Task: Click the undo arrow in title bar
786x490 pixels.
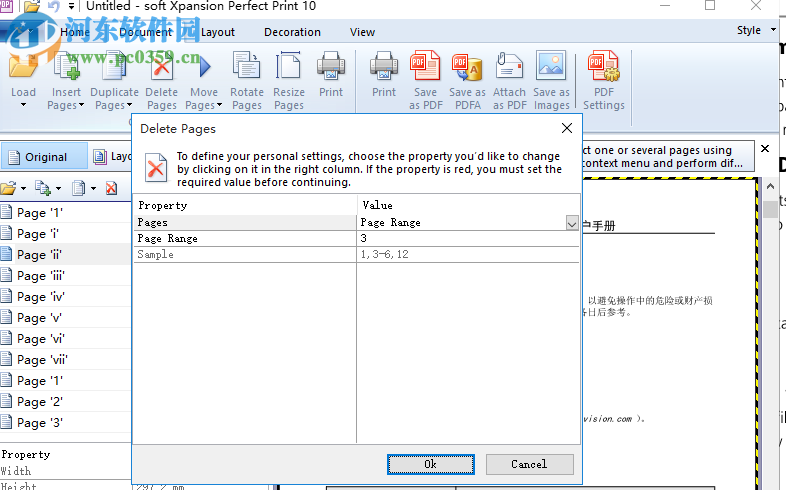Action: click(x=53, y=6)
